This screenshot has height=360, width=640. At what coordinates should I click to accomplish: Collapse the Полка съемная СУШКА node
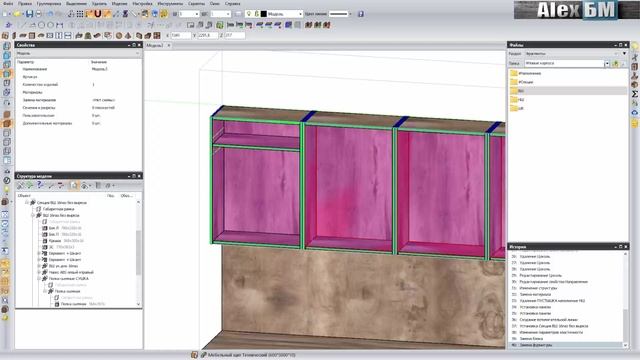click(x=39, y=278)
